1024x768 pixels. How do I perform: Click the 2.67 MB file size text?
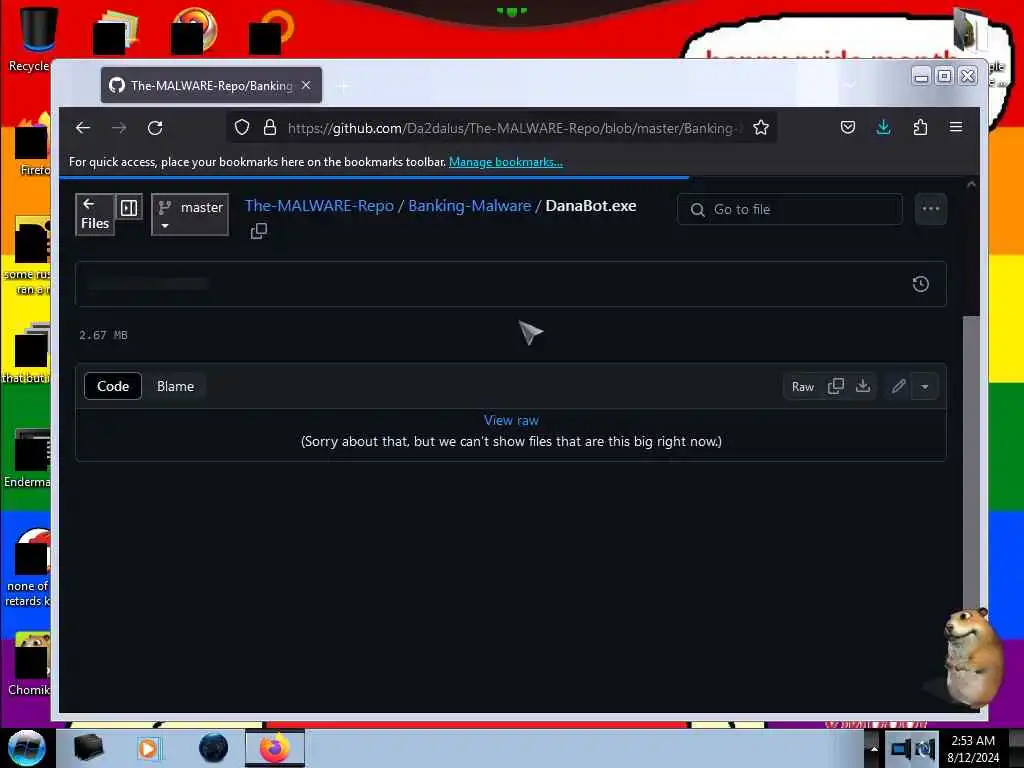coord(103,335)
